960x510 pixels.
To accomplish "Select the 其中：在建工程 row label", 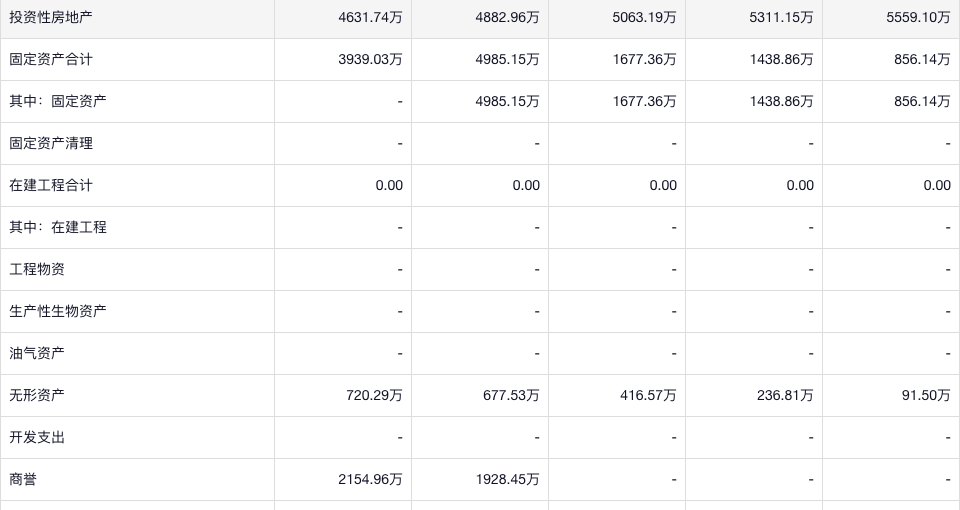I will 58,227.
